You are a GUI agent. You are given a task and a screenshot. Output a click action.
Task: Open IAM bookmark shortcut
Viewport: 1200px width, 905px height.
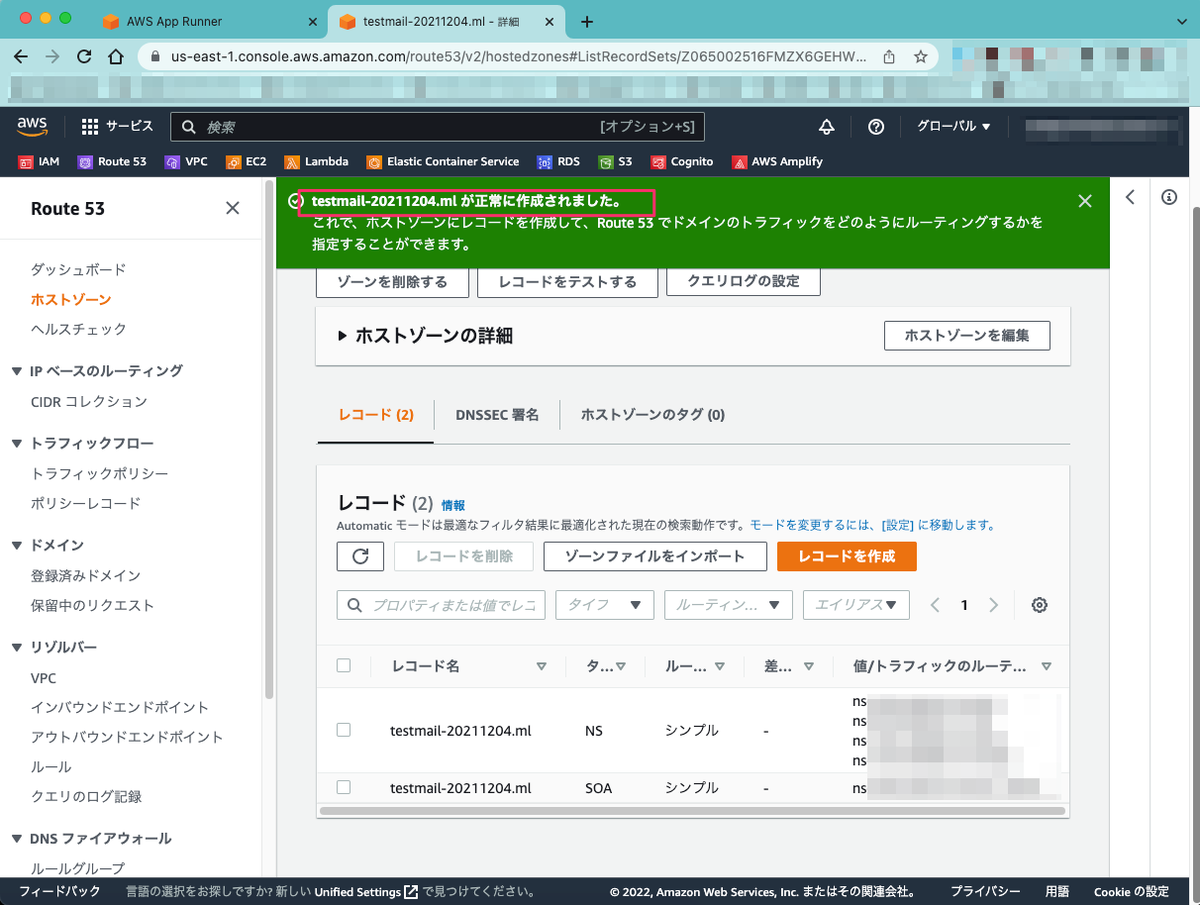point(40,161)
